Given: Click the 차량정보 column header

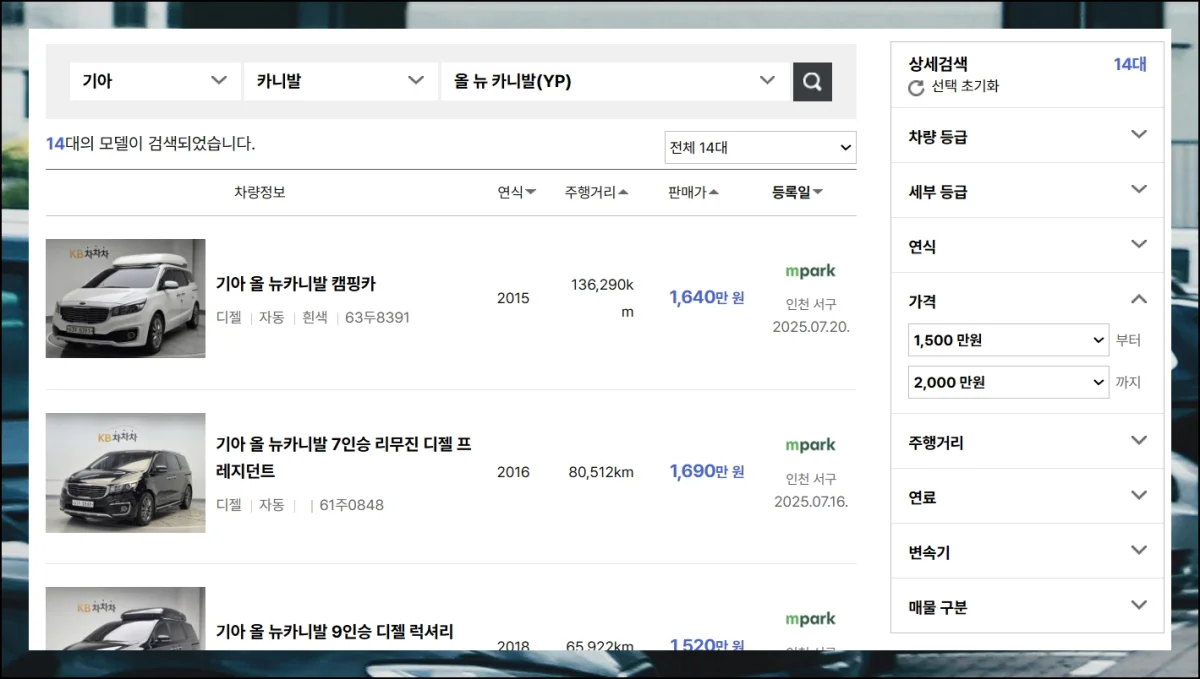Looking at the screenshot, I should 260,192.
